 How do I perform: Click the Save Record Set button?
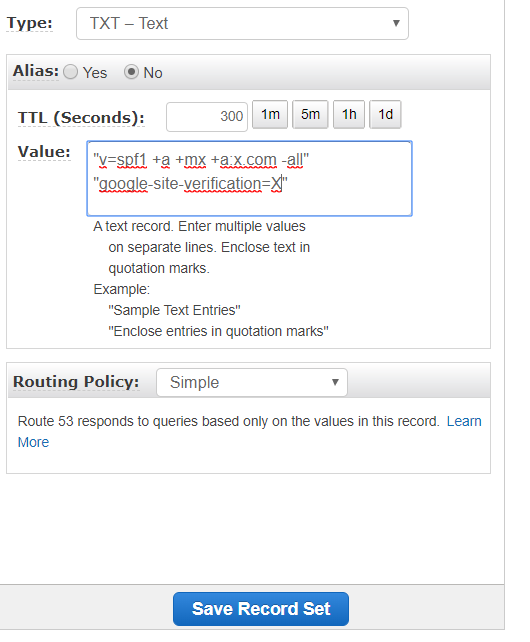[261, 609]
